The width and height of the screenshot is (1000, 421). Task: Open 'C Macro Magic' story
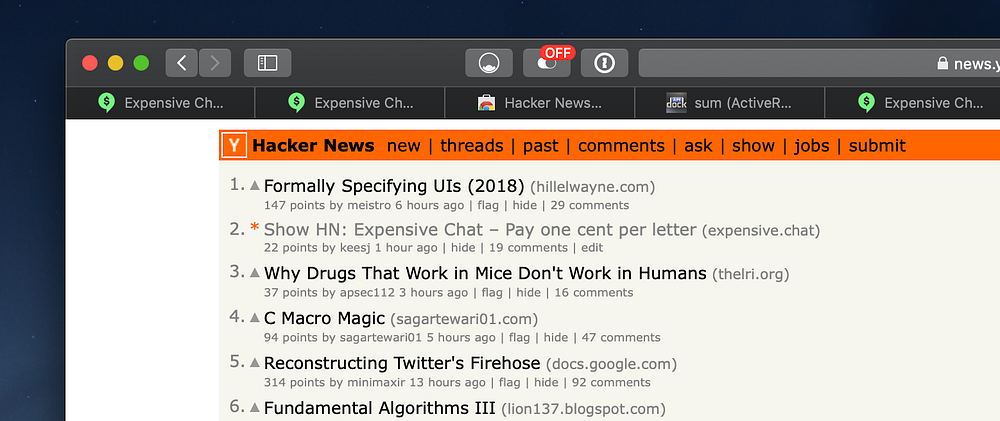(x=325, y=318)
